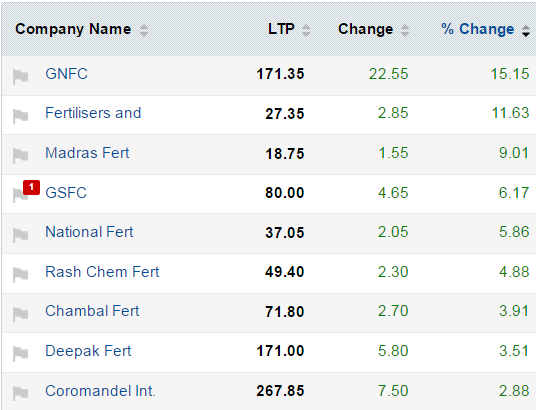This screenshot has height=410, width=536.
Task: Open the red notification badge on GSFC
Action: [31, 187]
